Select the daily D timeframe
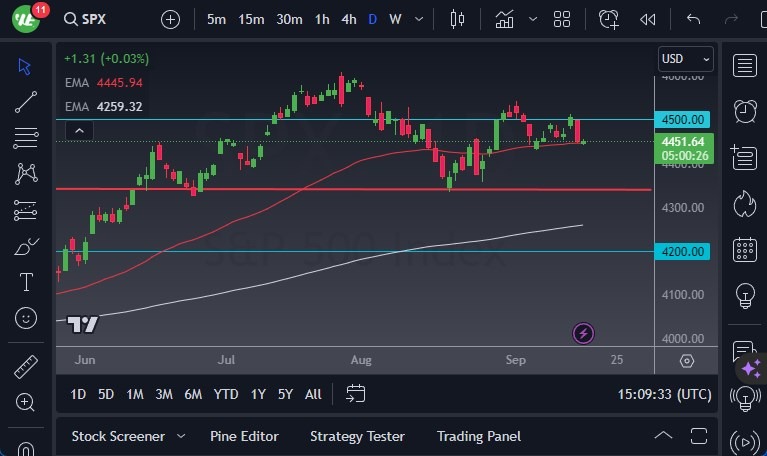The width and height of the screenshot is (767, 456). 372,19
